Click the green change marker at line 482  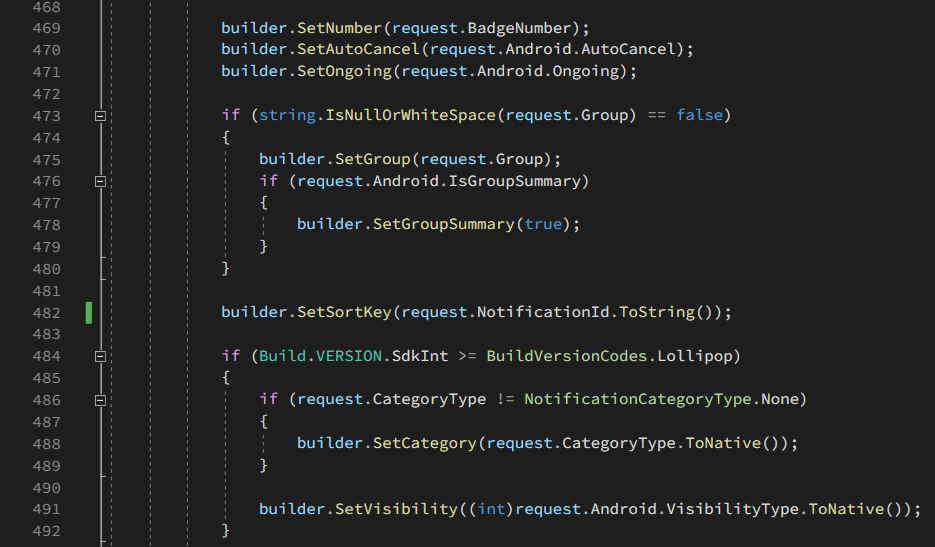[x=89, y=313]
